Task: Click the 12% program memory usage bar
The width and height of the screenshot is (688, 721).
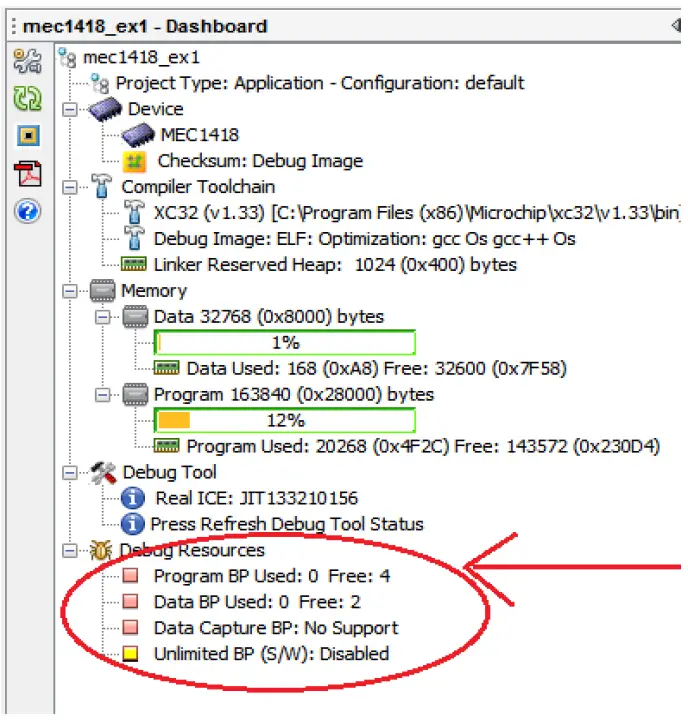Action: [285, 420]
